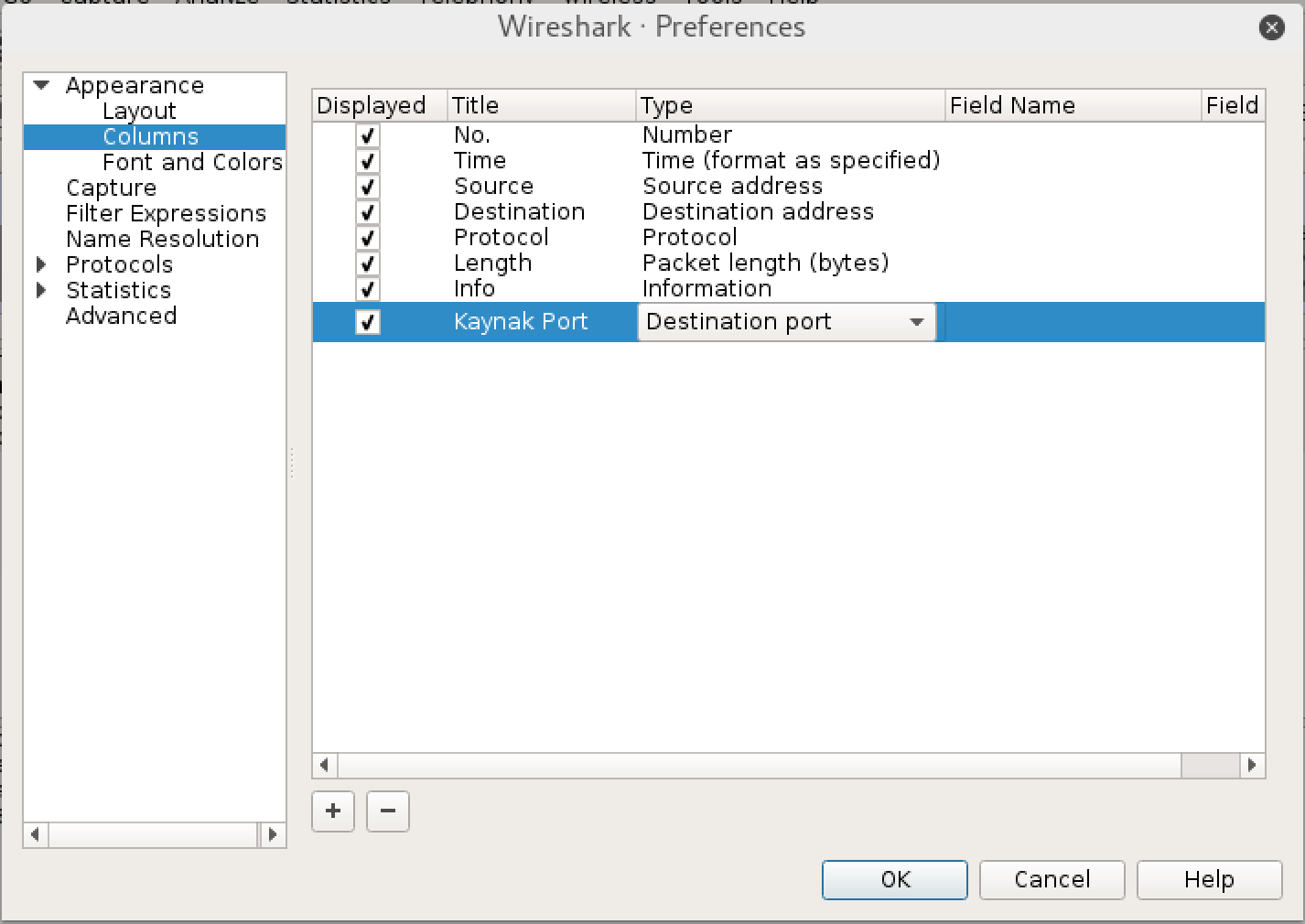Toggle Displayed checkbox for Source column

(367, 187)
